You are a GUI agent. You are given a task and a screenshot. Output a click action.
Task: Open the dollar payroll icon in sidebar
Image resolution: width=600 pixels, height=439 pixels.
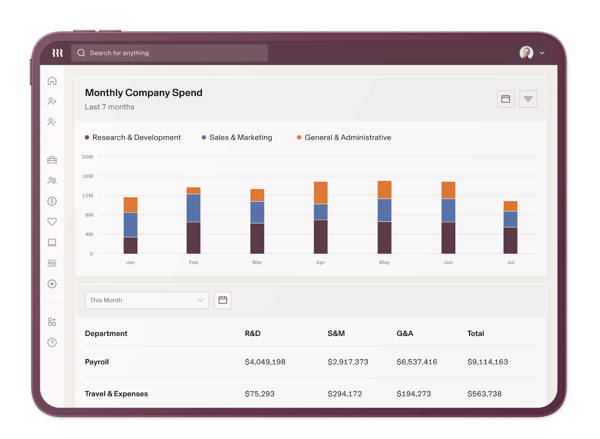[52, 201]
